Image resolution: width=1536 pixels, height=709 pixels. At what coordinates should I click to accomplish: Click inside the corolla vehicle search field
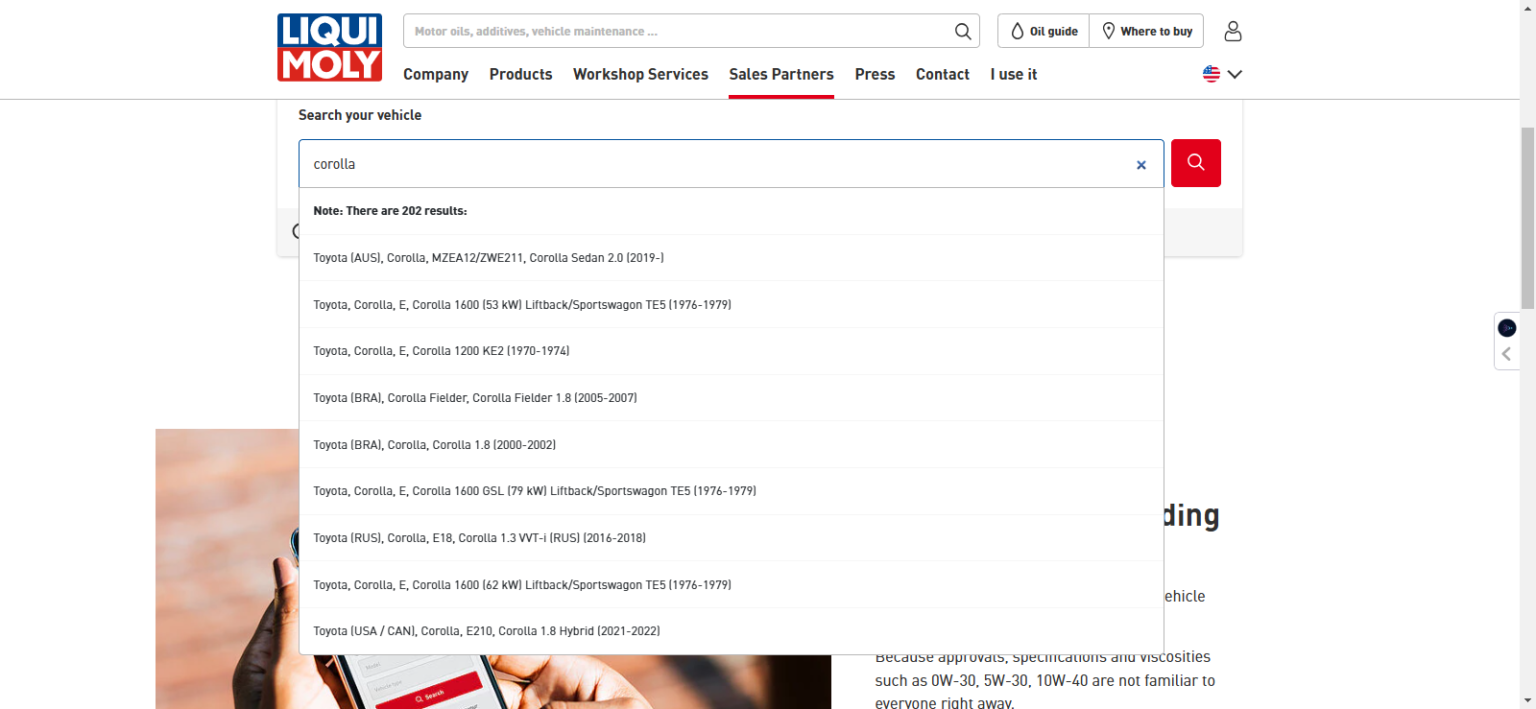(700, 164)
